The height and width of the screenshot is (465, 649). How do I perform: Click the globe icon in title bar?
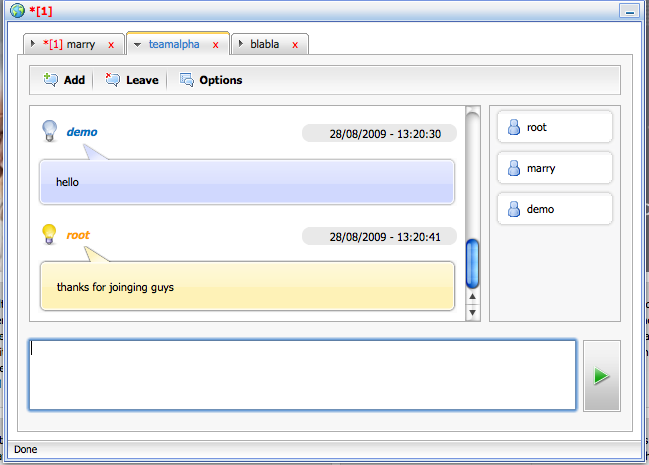point(17,10)
